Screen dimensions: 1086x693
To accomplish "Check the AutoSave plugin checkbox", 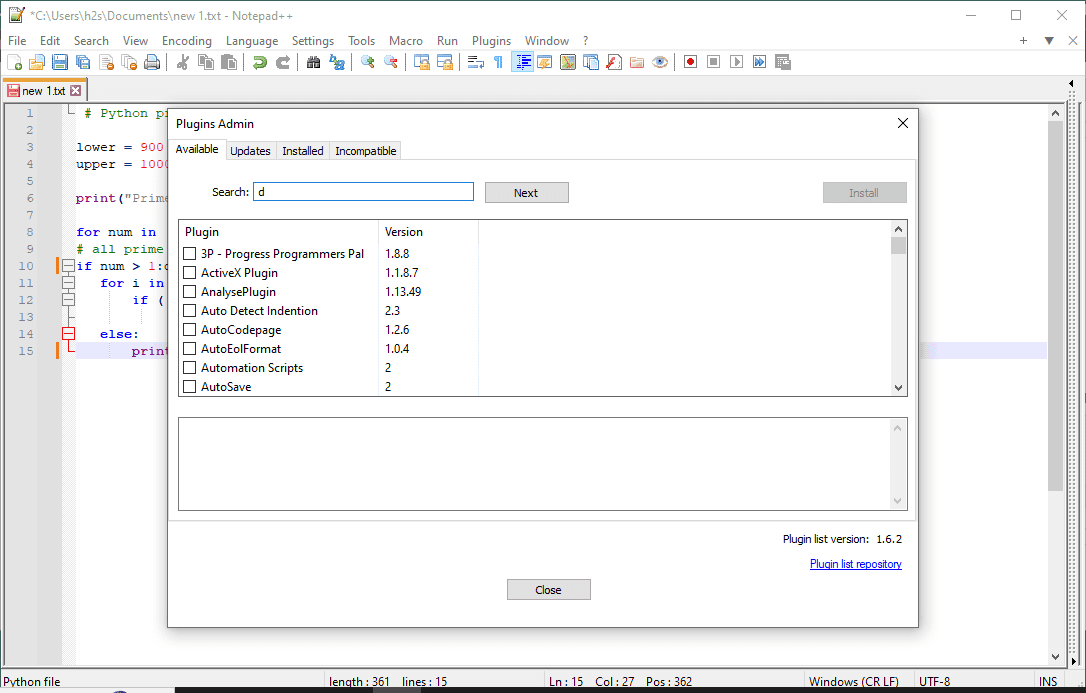I will tap(189, 387).
